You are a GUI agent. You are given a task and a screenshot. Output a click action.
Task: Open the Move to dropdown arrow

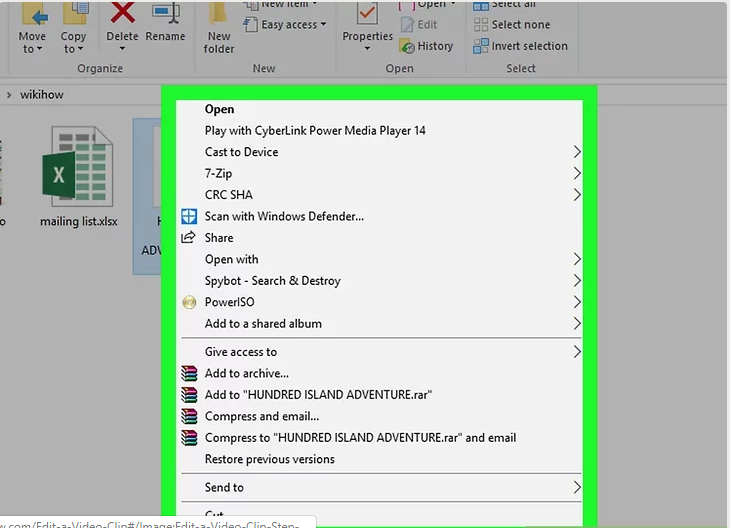click(40, 48)
